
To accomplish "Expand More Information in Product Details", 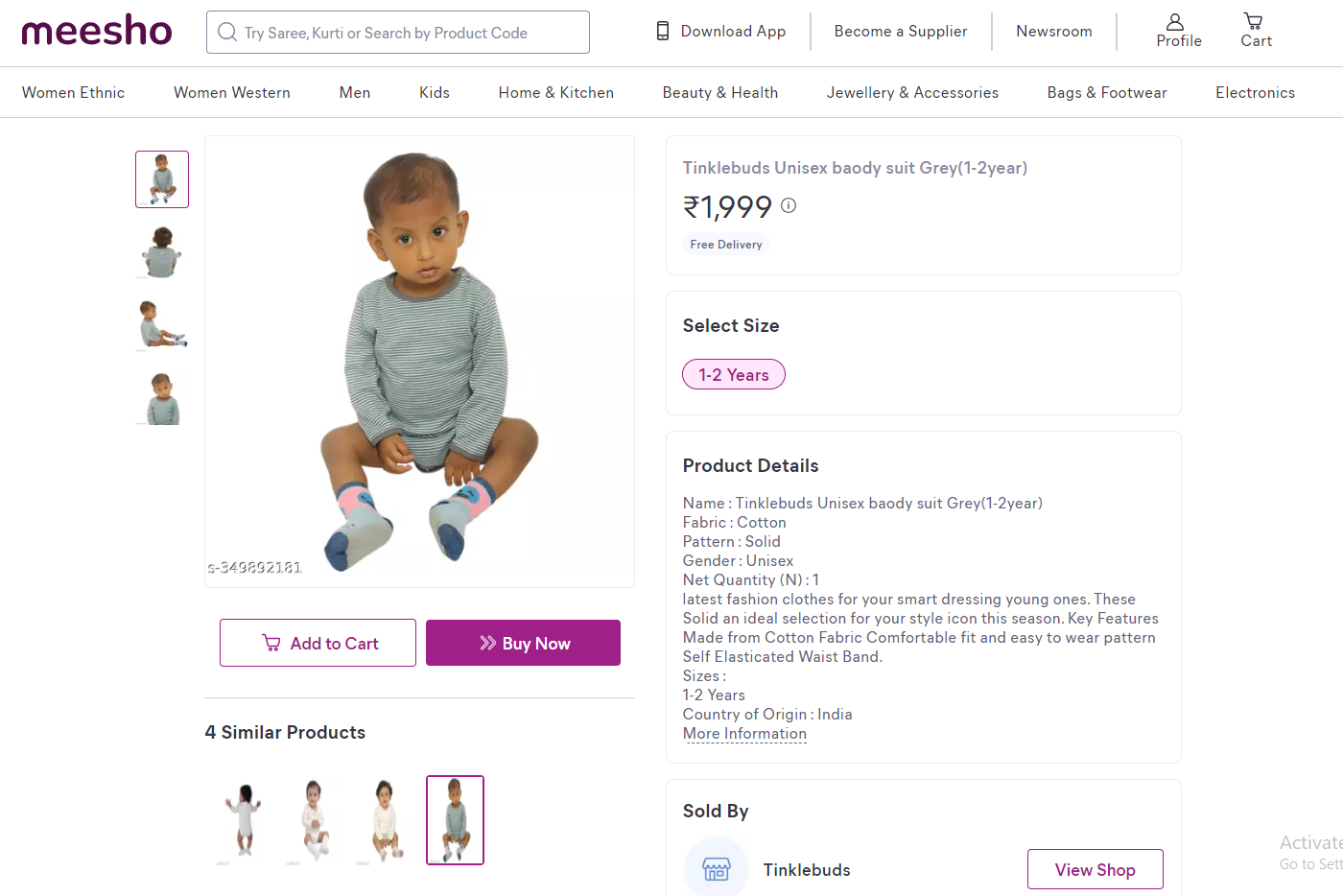I will (x=744, y=734).
